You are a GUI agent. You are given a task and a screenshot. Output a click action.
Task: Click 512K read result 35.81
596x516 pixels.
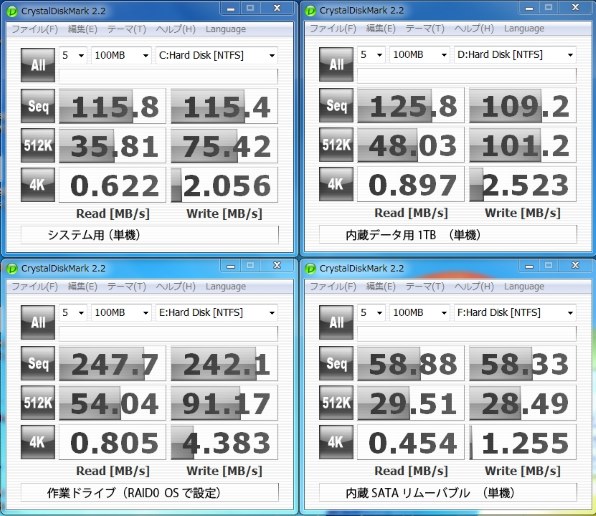point(113,146)
